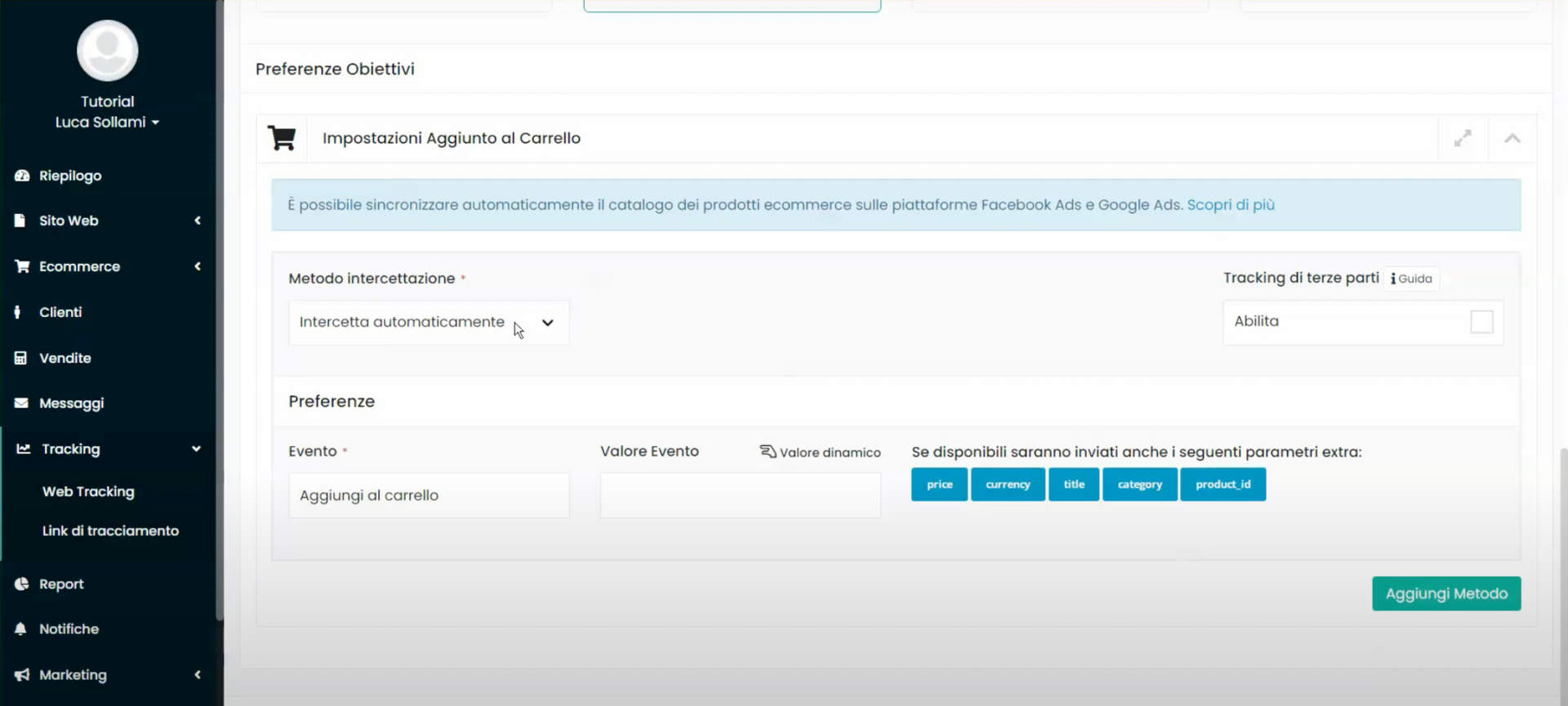
Task: Open the Luca Sollami account dropdown
Action: coord(107,122)
